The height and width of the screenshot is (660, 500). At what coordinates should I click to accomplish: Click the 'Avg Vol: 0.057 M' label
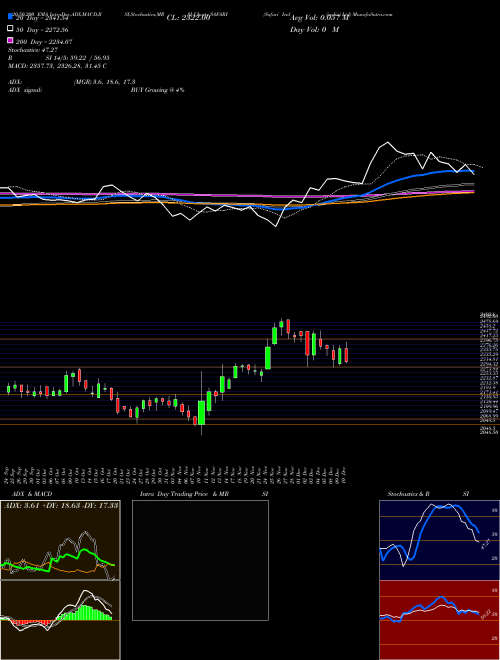coord(319,18)
